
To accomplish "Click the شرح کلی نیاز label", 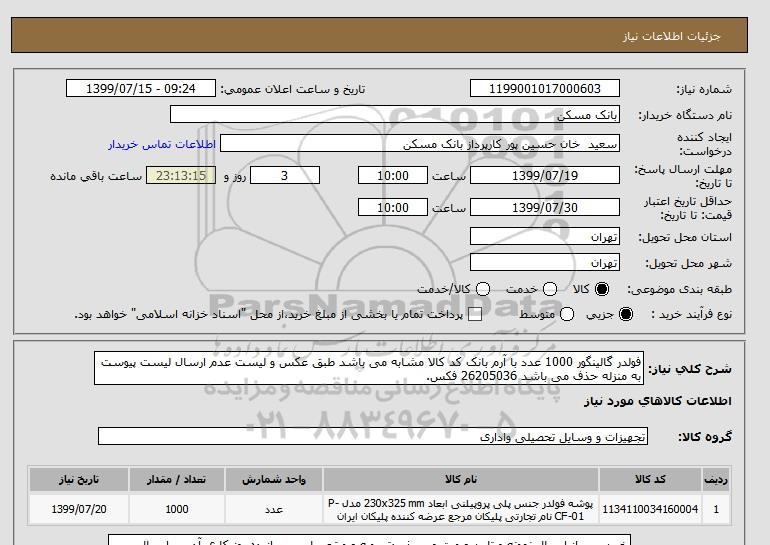I will point(690,369).
